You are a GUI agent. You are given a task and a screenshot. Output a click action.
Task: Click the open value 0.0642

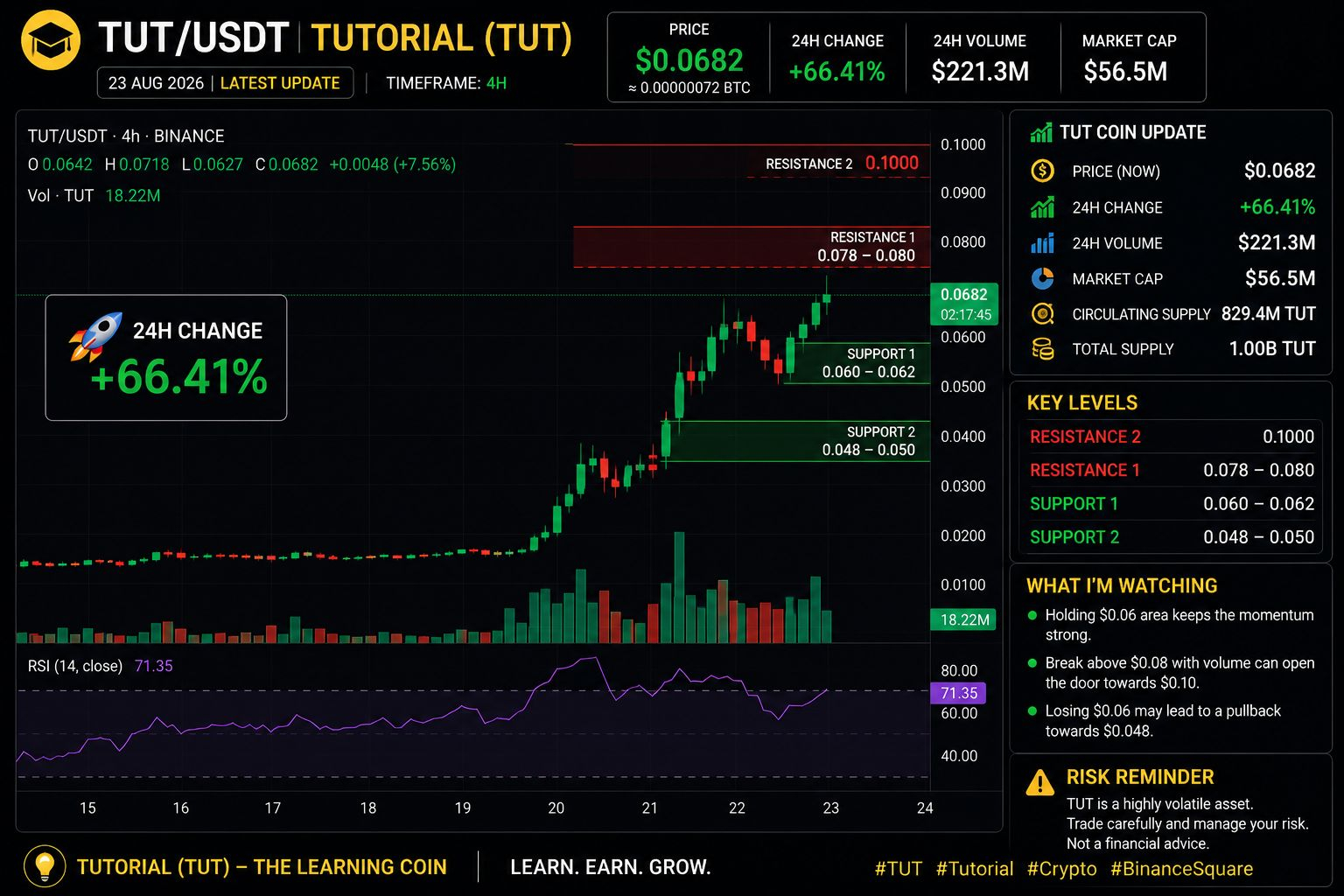(67, 164)
